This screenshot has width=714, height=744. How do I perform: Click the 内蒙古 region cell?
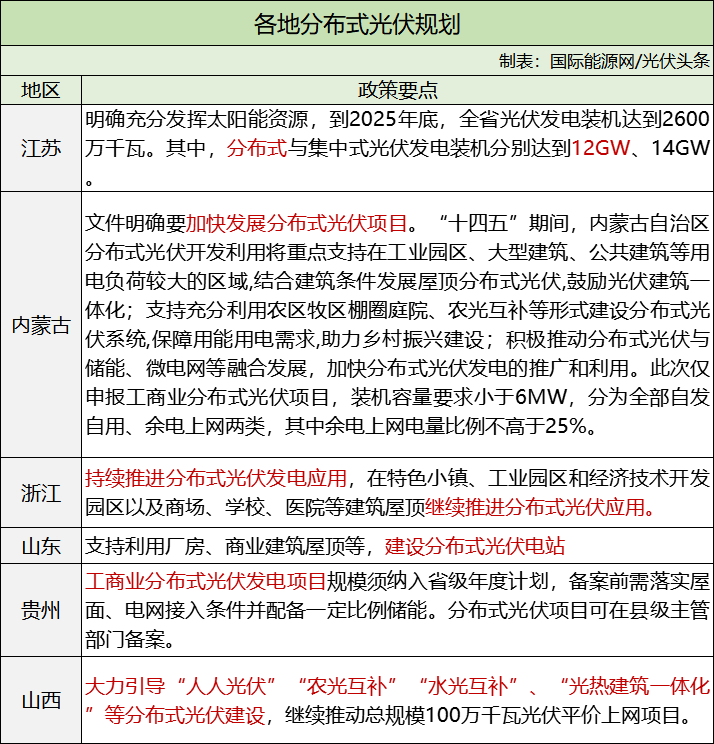click(x=41, y=325)
